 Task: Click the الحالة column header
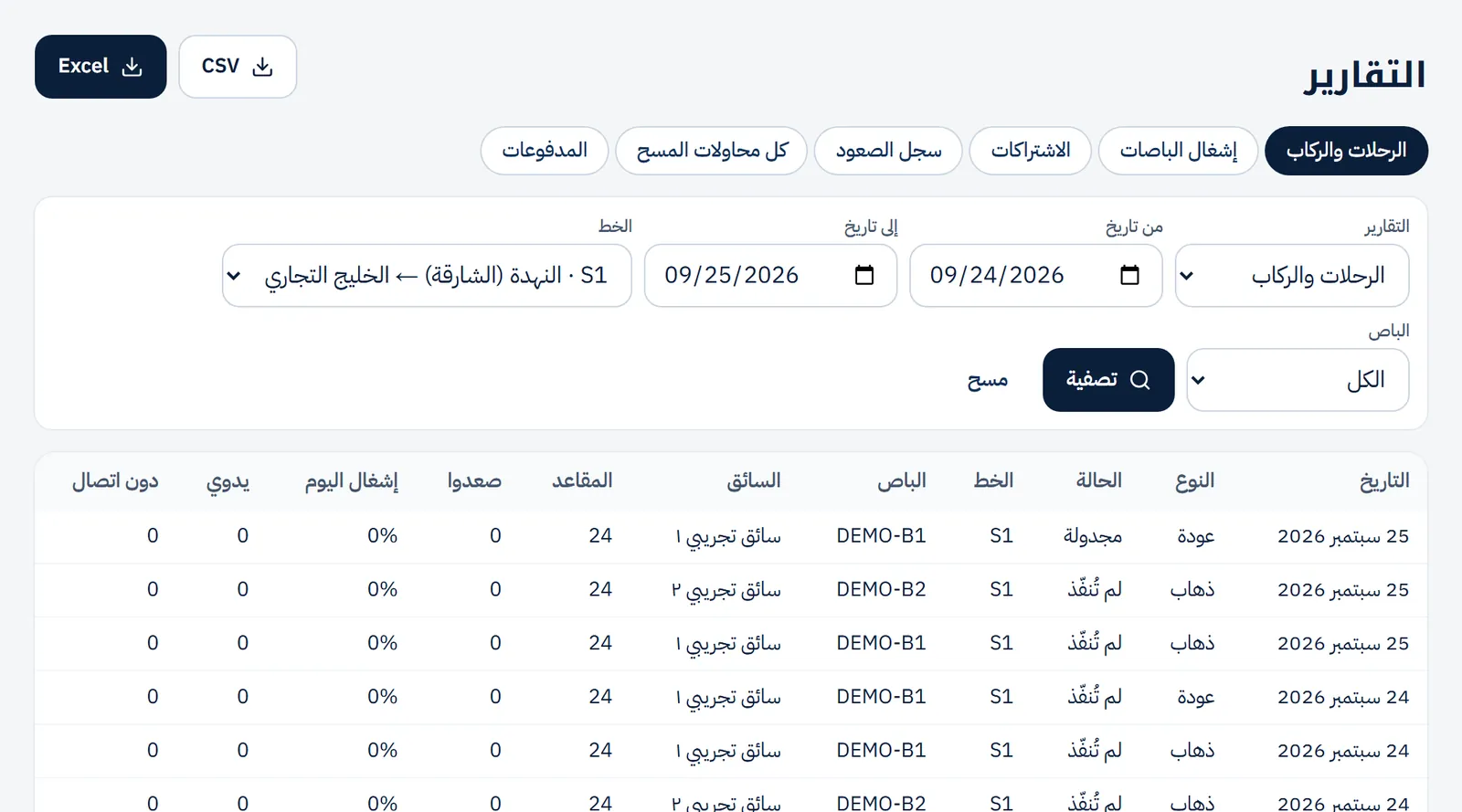(x=1098, y=481)
